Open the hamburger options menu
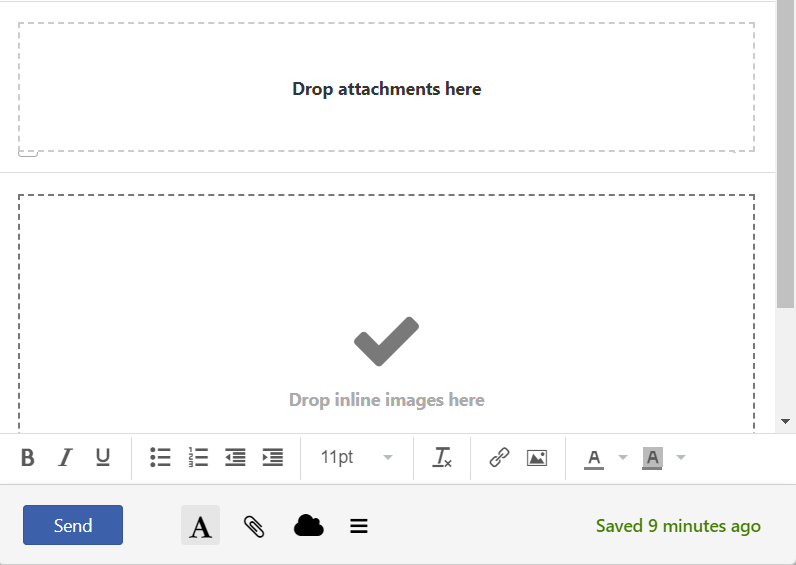Screen dimensions: 796x565 pyautogui.click(x=359, y=526)
